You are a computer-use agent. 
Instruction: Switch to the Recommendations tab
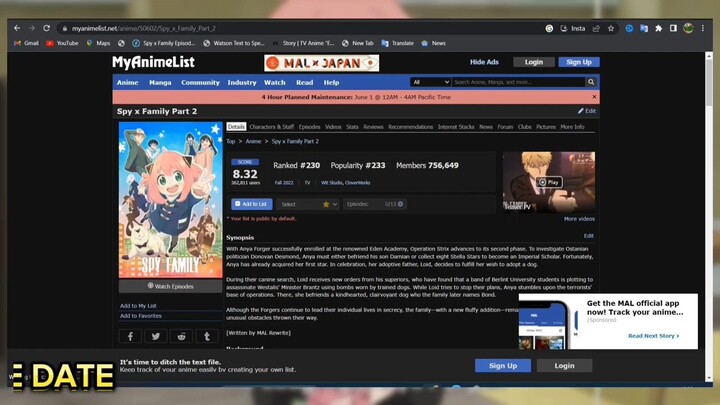[x=411, y=127]
